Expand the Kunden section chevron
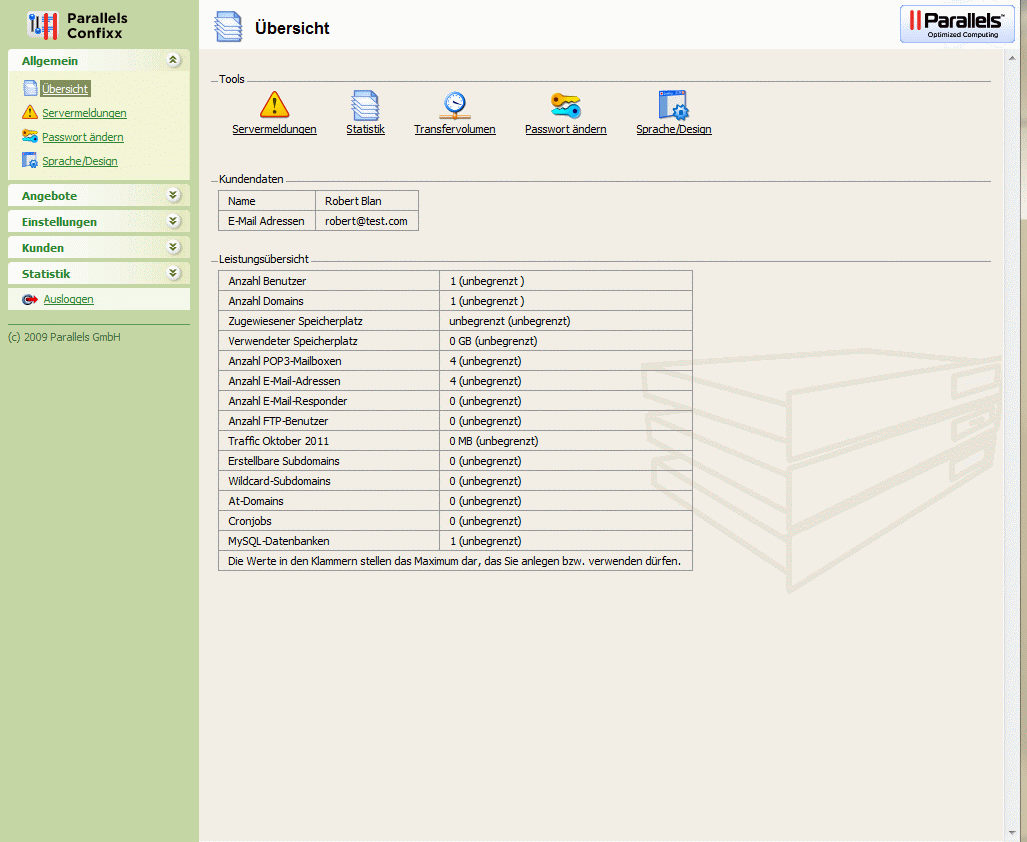The width and height of the screenshot is (1027, 842). tap(173, 248)
